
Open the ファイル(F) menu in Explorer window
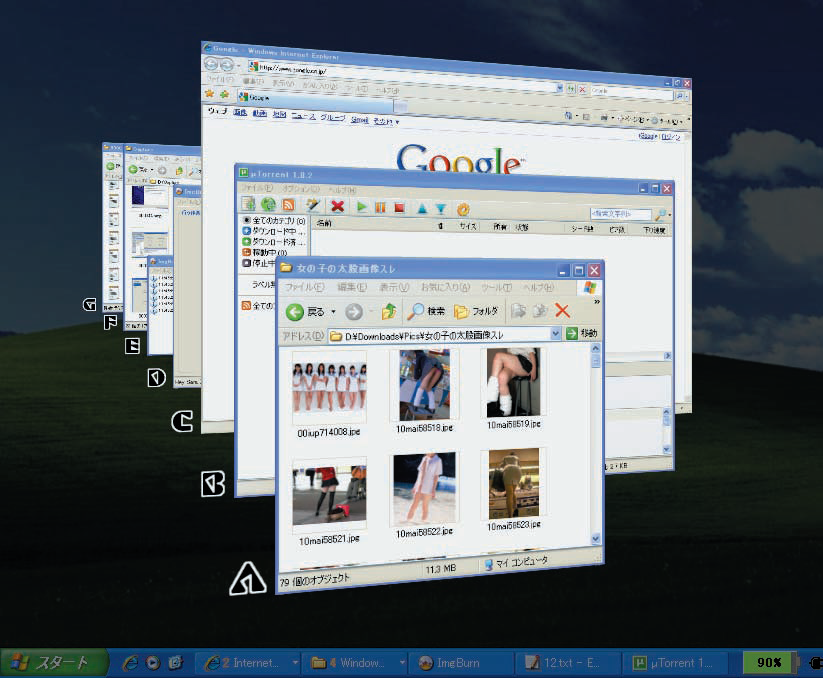click(x=304, y=287)
